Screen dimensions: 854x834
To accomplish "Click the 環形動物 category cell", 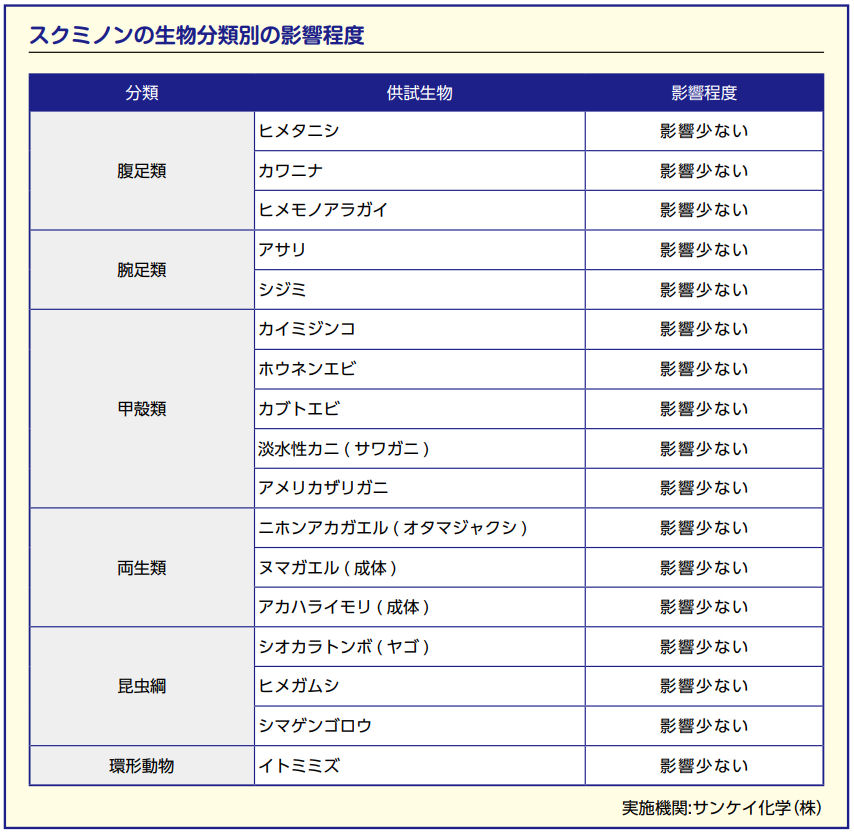I will pos(140,765).
